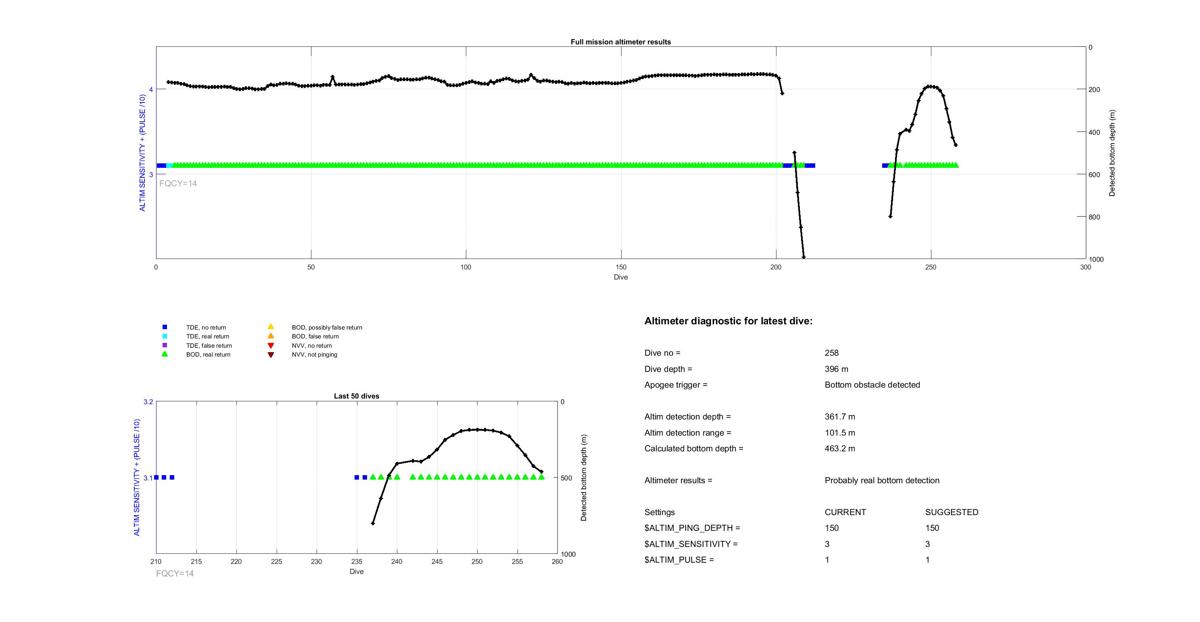This screenshot has width=1200, height=622.
Task: Click the green triangle 'BOD, real return' legend marker
Action: tap(165, 354)
